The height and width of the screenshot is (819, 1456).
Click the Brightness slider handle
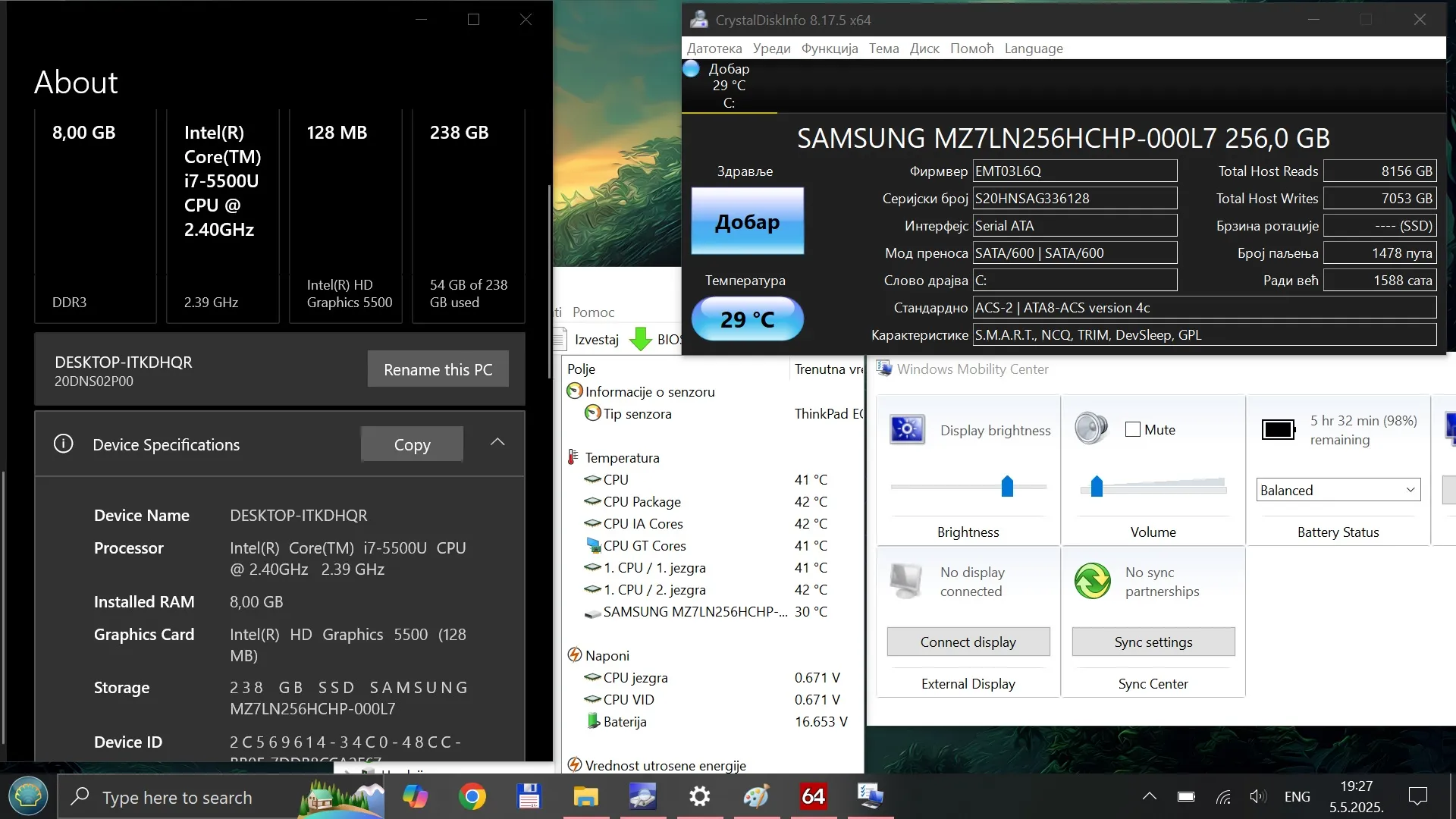(x=1007, y=486)
